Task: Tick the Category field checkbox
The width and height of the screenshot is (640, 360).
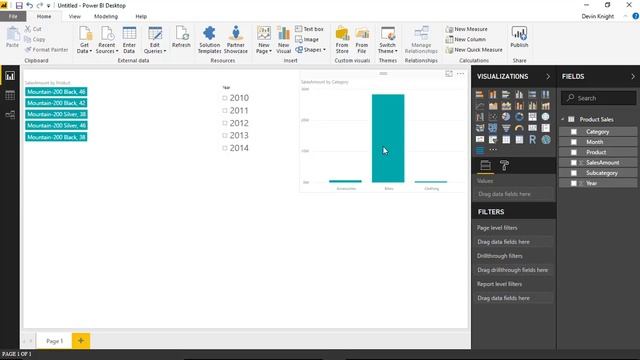Action: [x=573, y=132]
